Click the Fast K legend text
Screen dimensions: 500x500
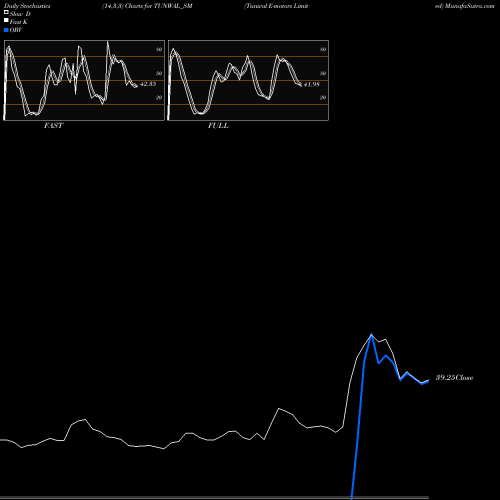[x=19, y=22]
